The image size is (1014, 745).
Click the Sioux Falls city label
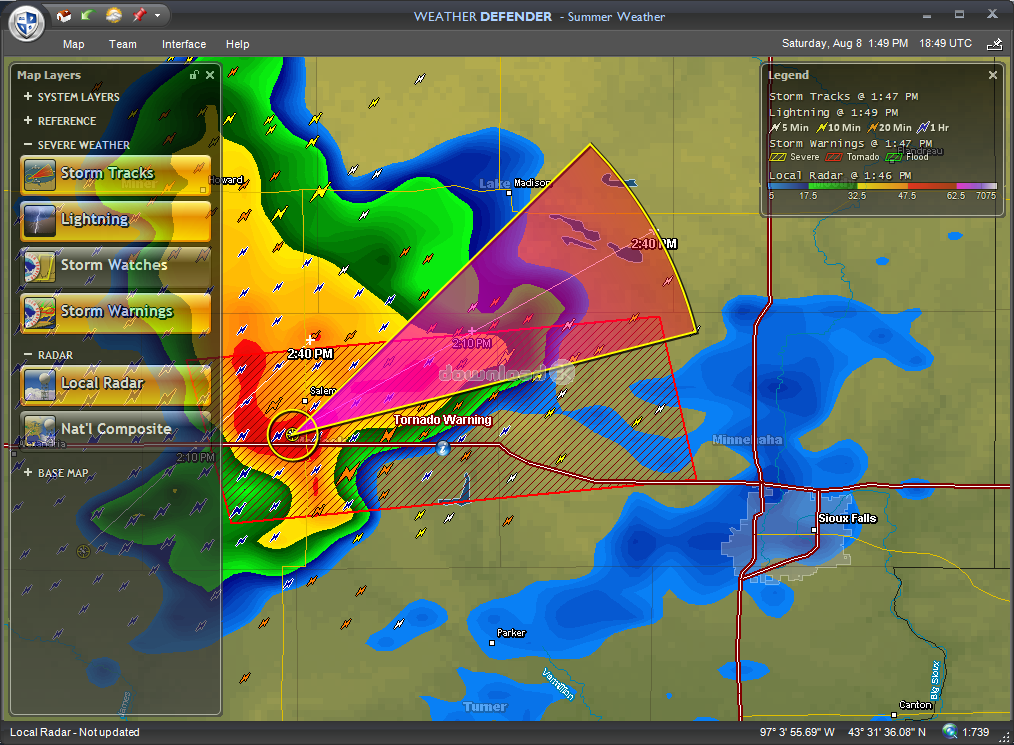pyautogui.click(x=847, y=518)
